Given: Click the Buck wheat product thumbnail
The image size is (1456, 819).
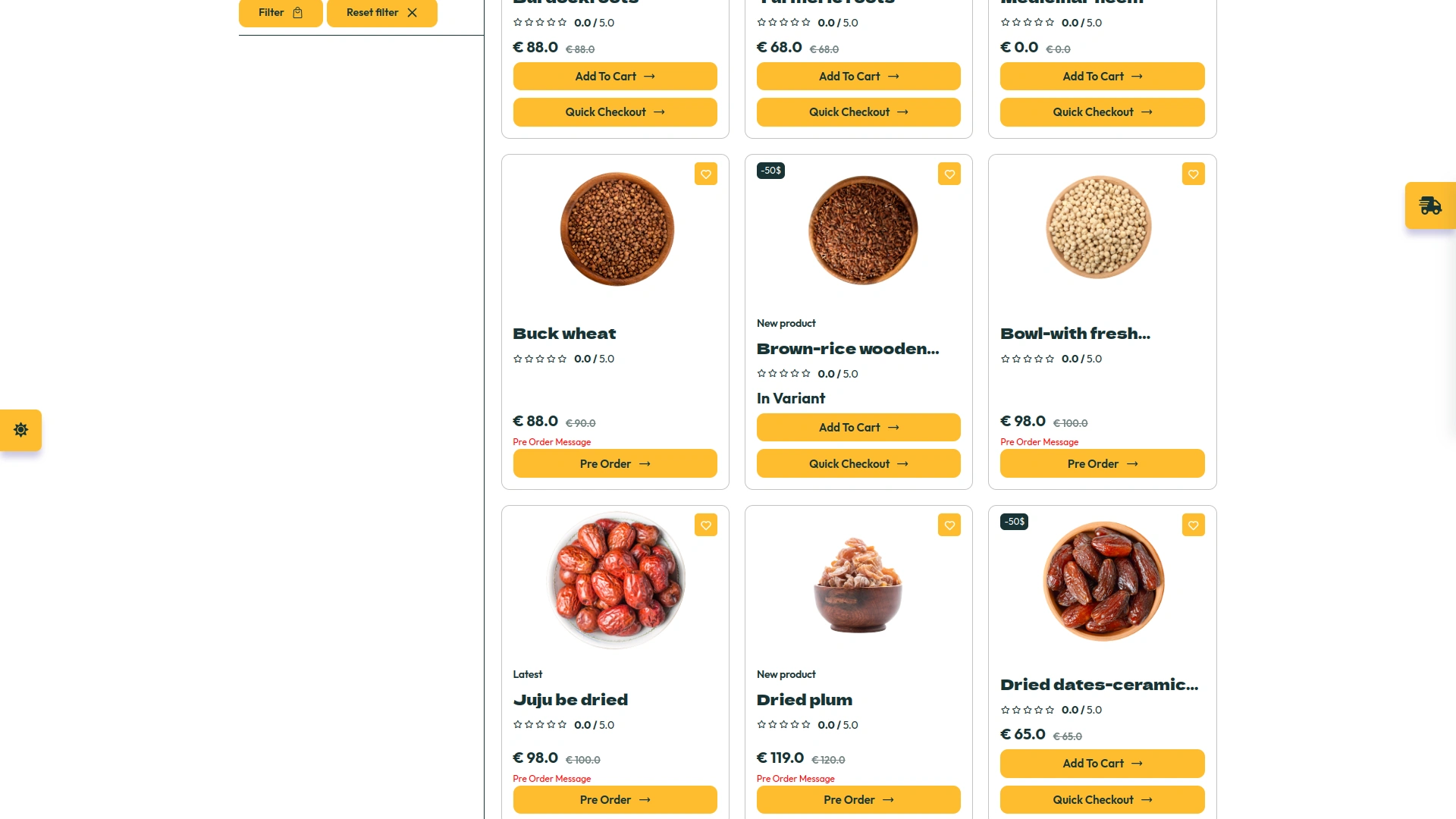Looking at the screenshot, I should tap(617, 229).
